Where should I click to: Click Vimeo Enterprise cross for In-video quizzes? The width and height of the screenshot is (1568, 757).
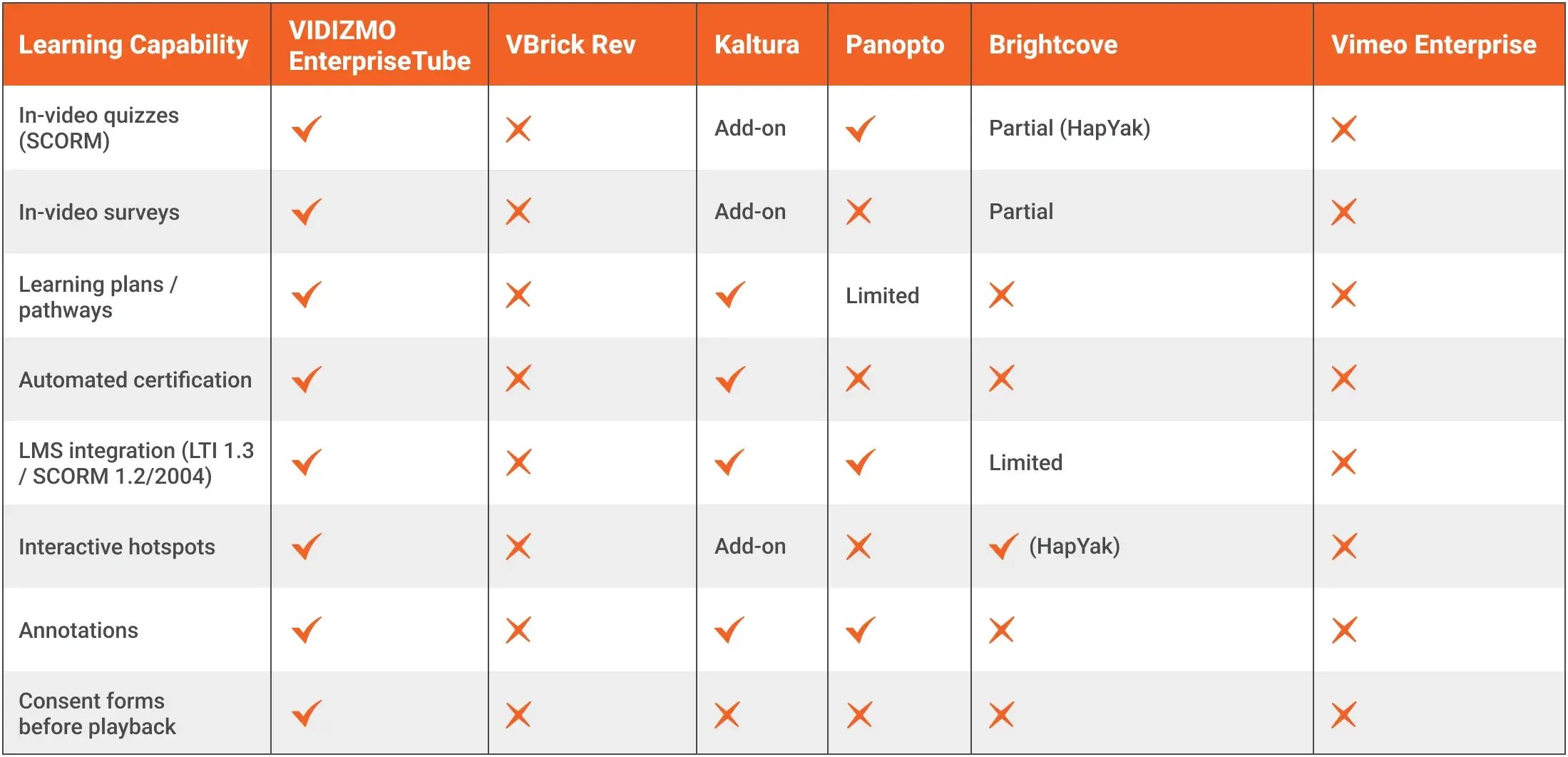click(1344, 129)
